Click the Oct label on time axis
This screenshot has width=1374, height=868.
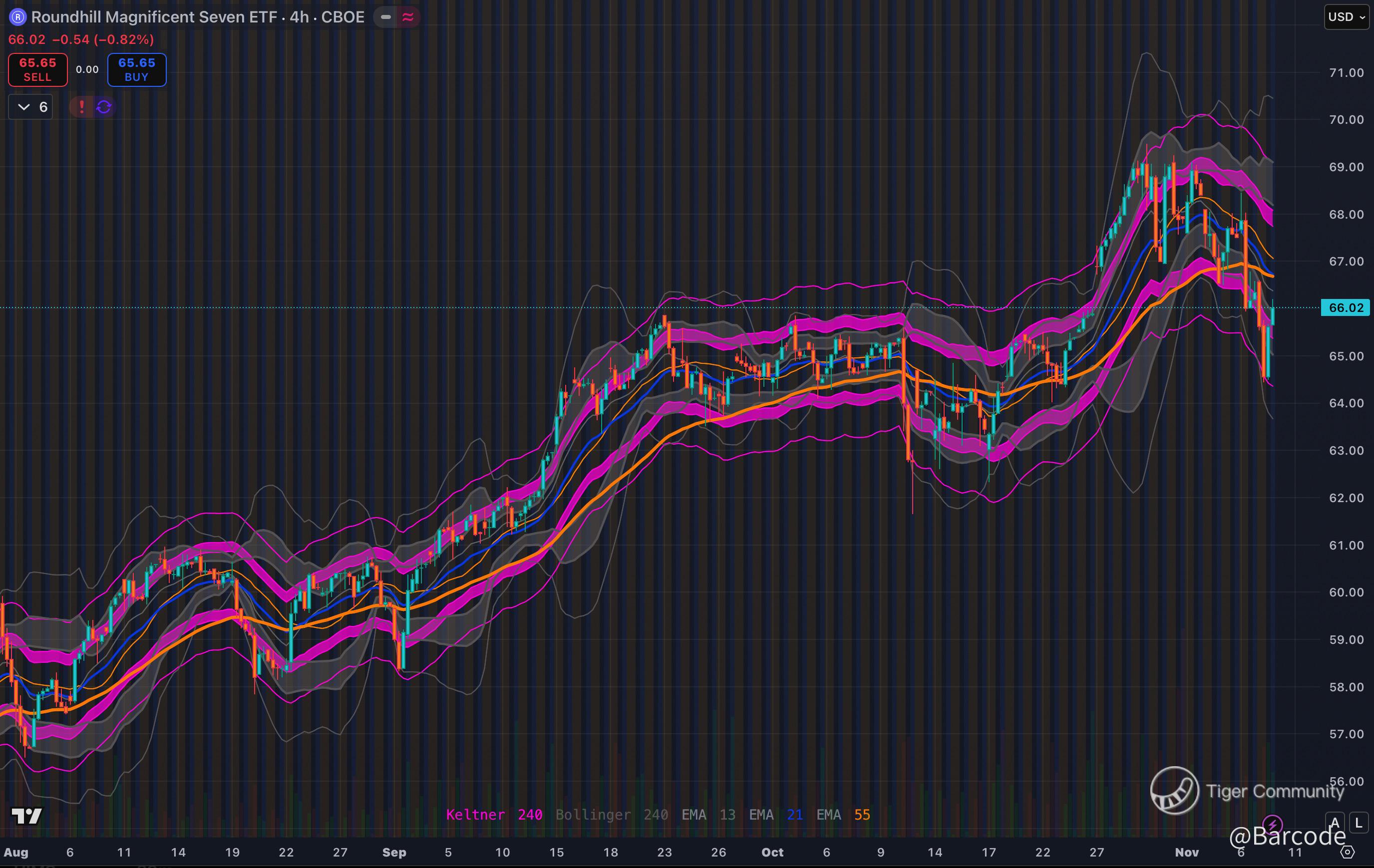(772, 853)
